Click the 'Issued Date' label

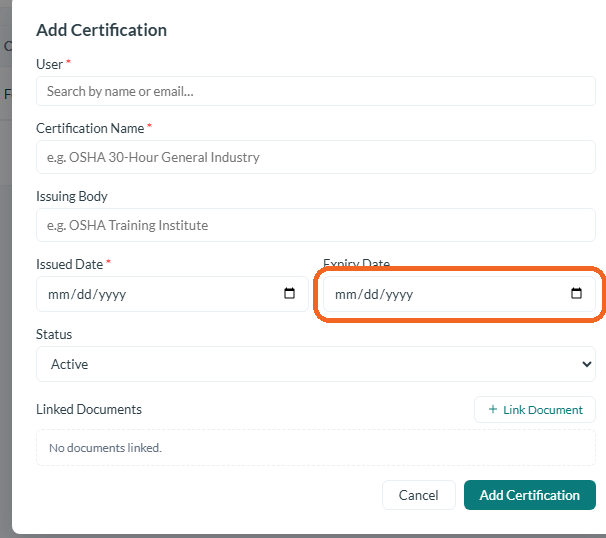coord(70,264)
